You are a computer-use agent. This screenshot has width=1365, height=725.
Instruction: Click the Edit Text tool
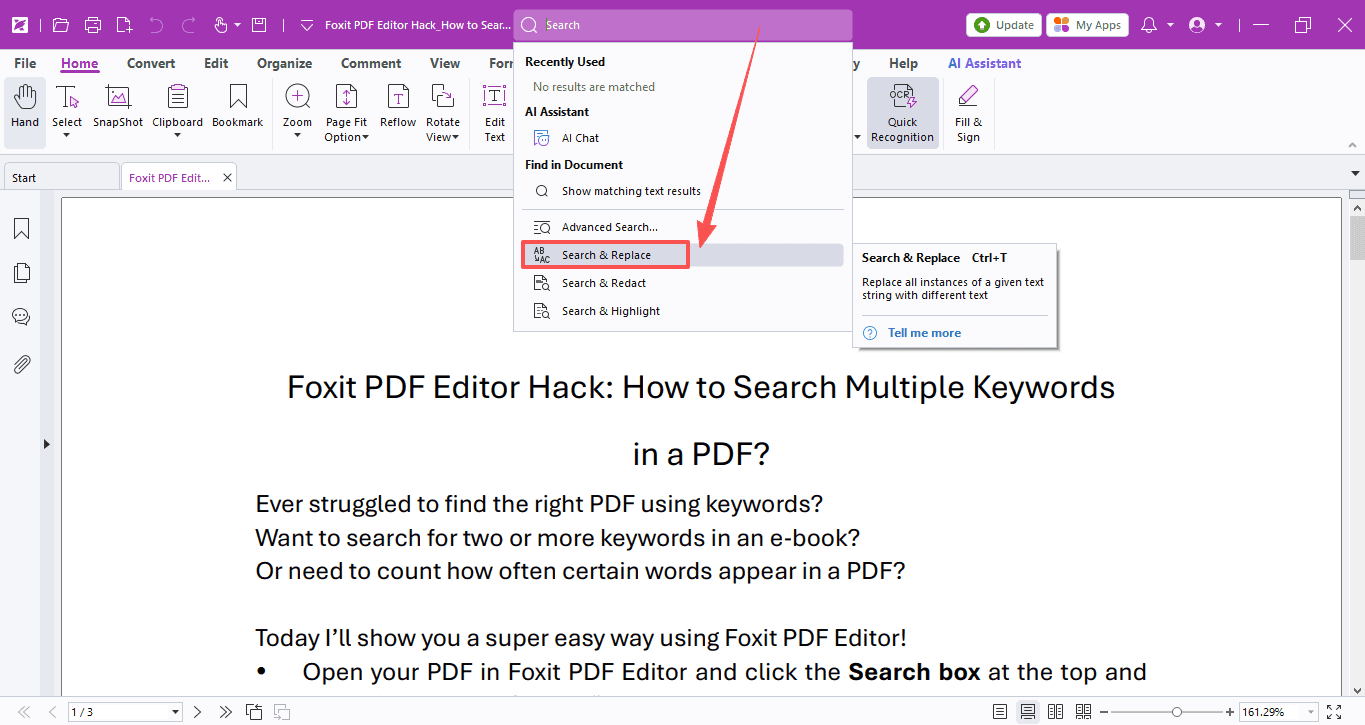(x=495, y=112)
